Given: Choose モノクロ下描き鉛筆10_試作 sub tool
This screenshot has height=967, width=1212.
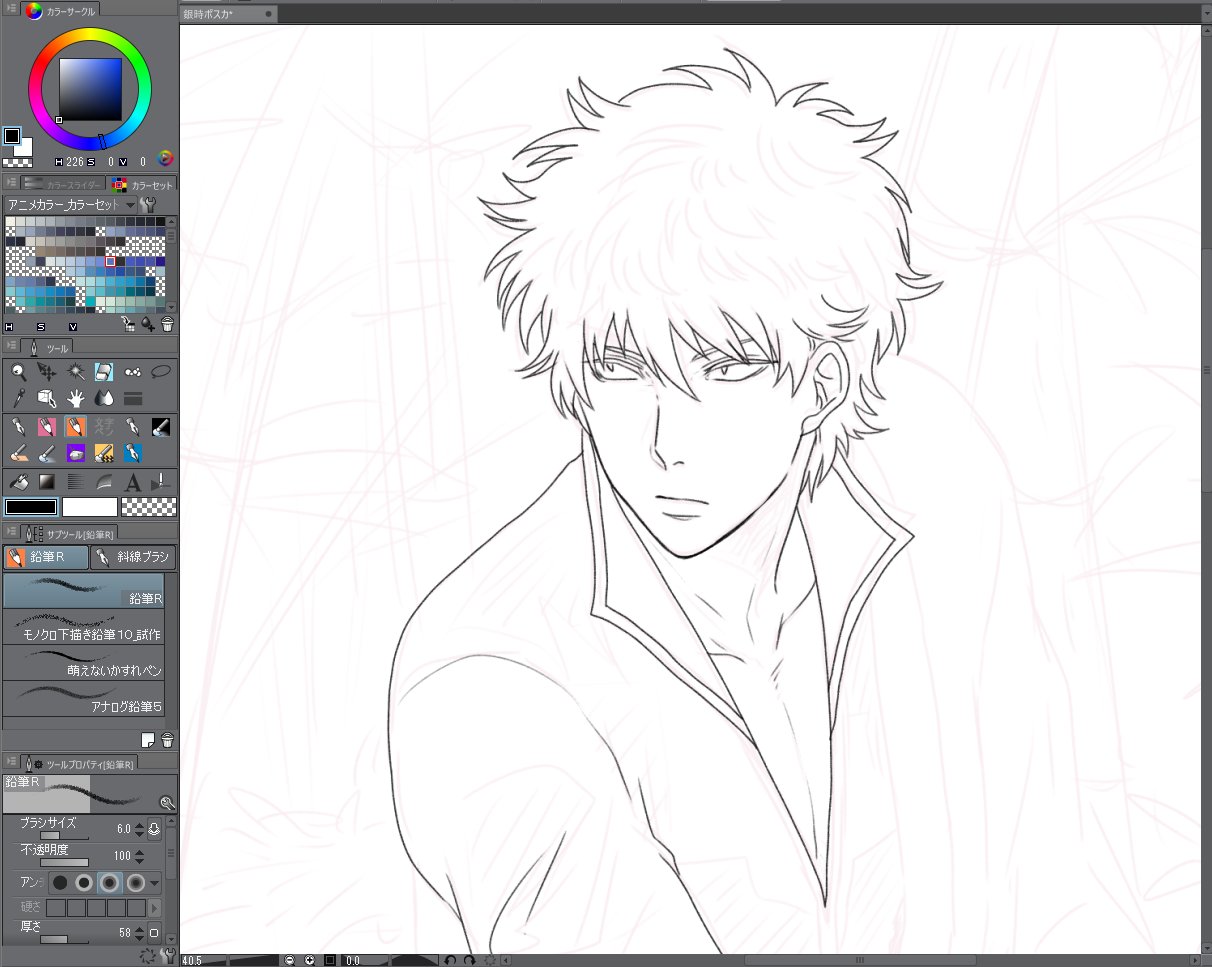Looking at the screenshot, I should pos(84,626).
